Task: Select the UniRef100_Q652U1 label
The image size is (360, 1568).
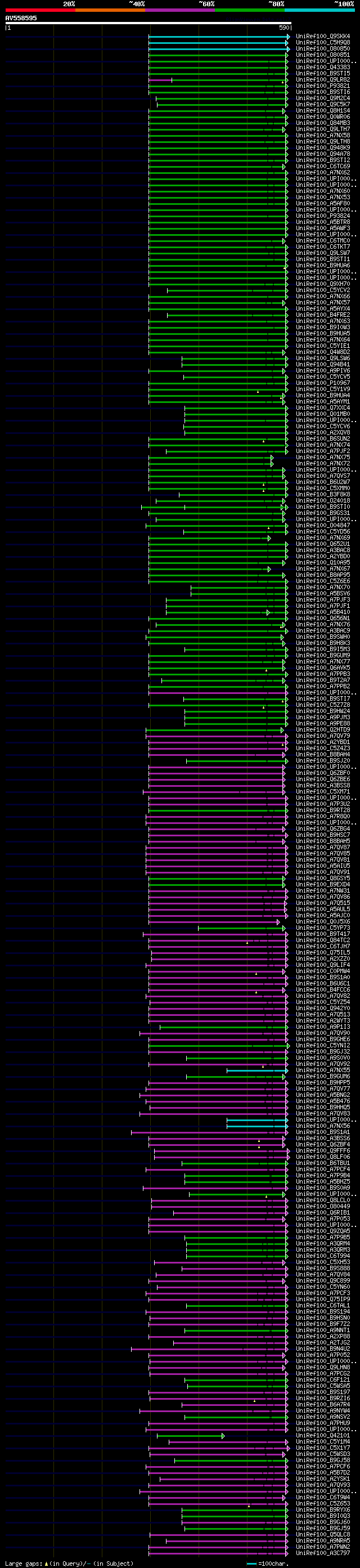Action: (323, 544)
